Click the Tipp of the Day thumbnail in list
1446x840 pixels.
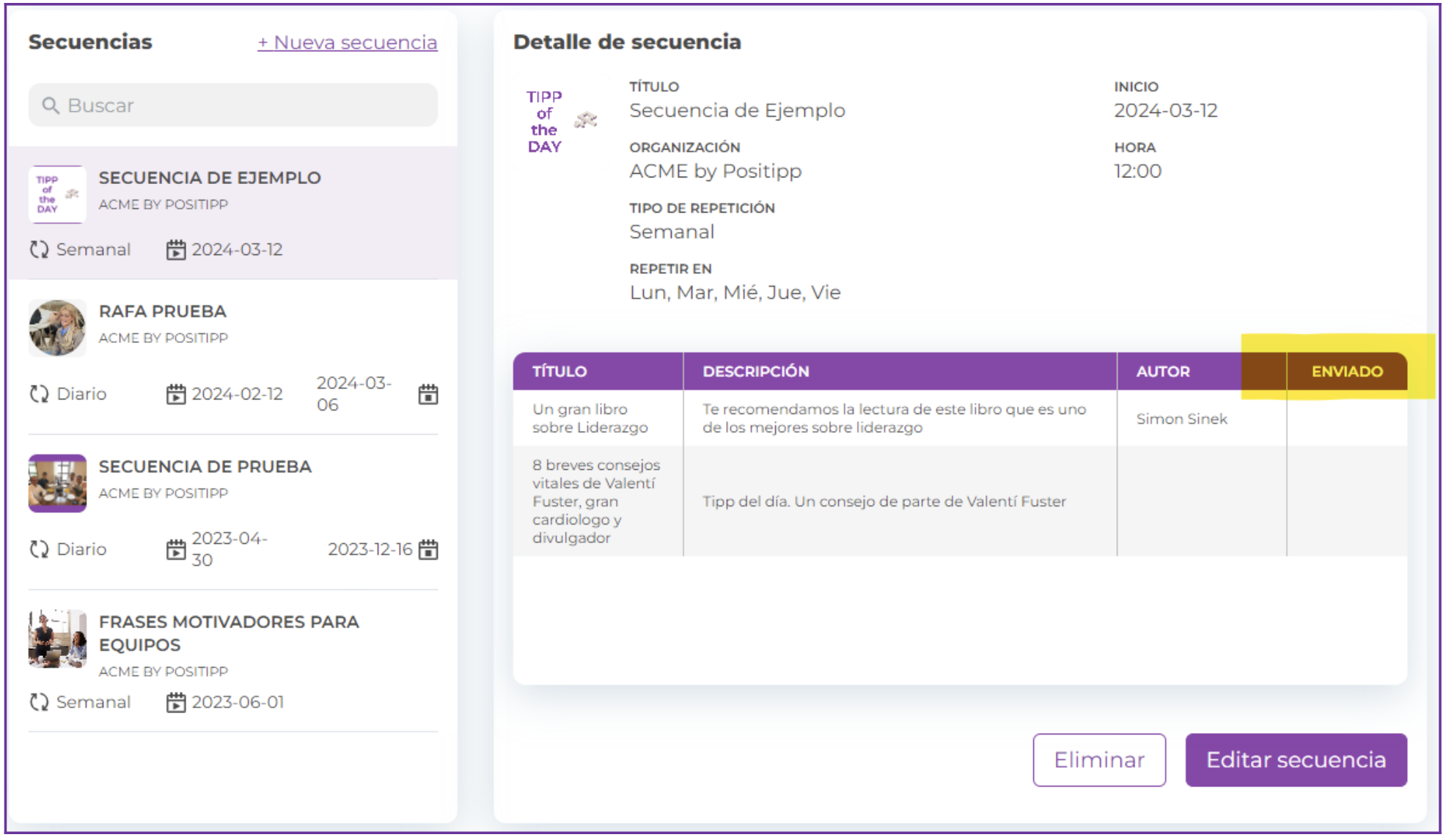(57, 194)
